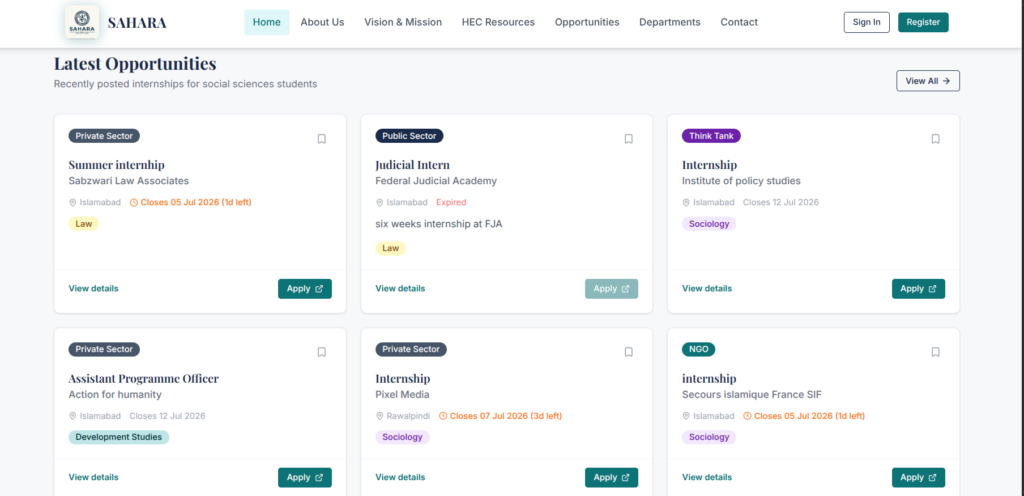1024x496 pixels.
Task: View details of Secours islamique internship
Action: [x=707, y=477]
